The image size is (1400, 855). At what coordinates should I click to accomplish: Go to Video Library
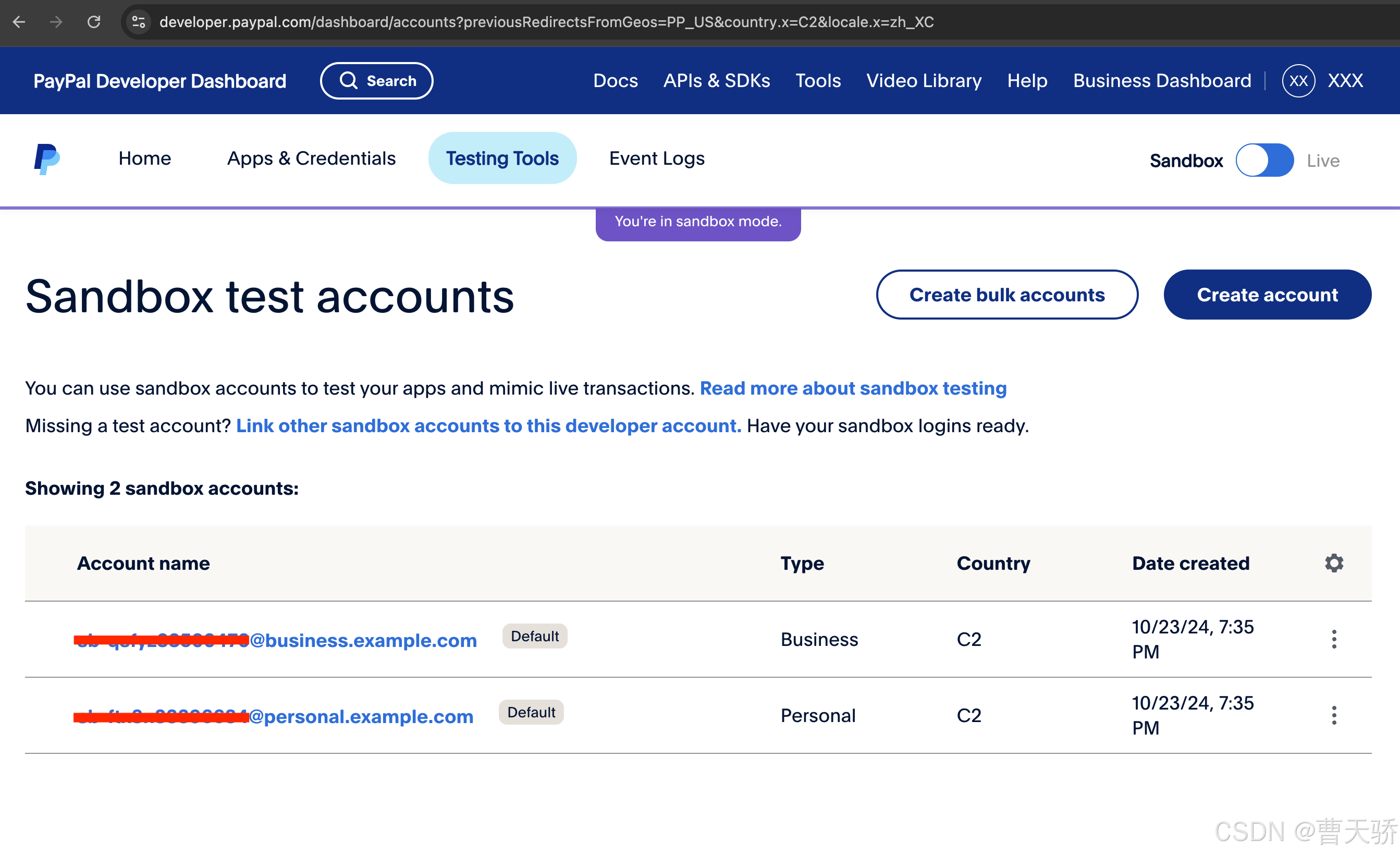923,81
